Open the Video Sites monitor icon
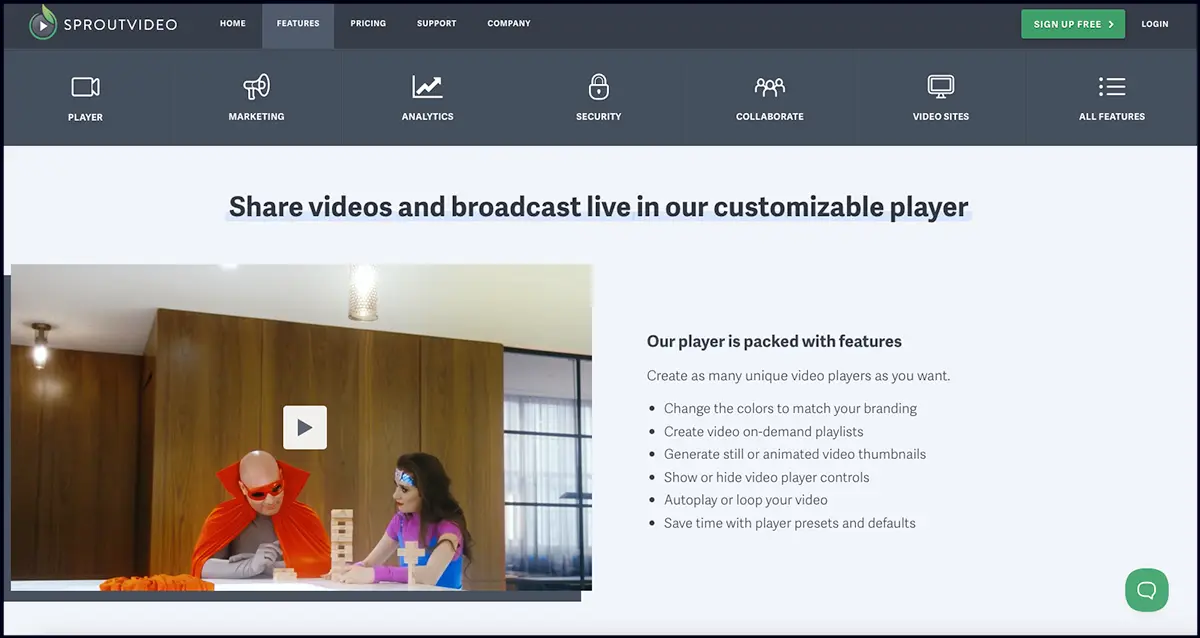The image size is (1200, 638). point(941,87)
